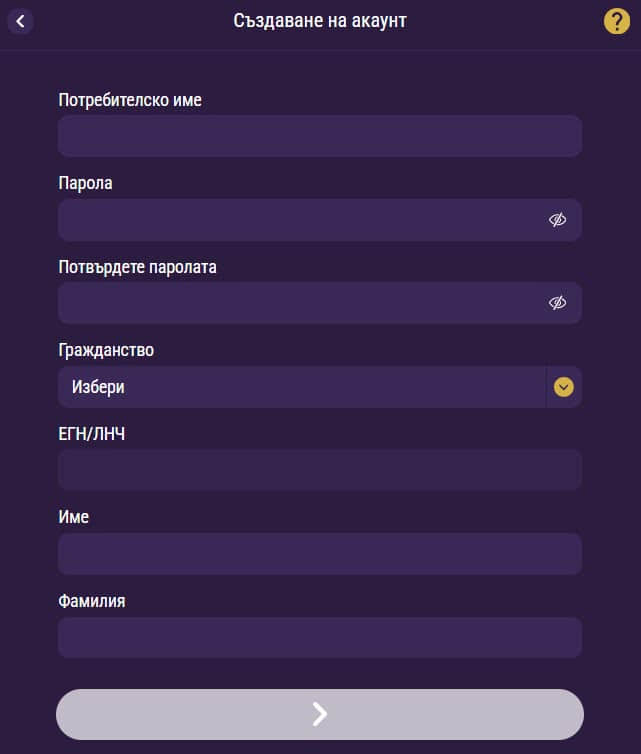Click the Гражданство label text
The width and height of the screenshot is (641, 754).
(106, 351)
